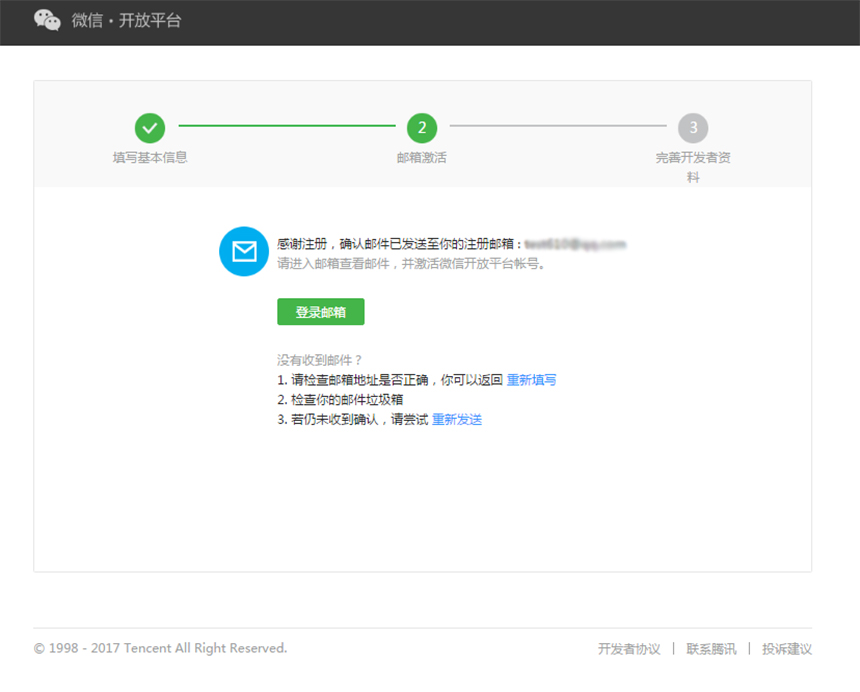Open the 开发者协议 footer link
This screenshot has height=692, width=860.
point(629,649)
